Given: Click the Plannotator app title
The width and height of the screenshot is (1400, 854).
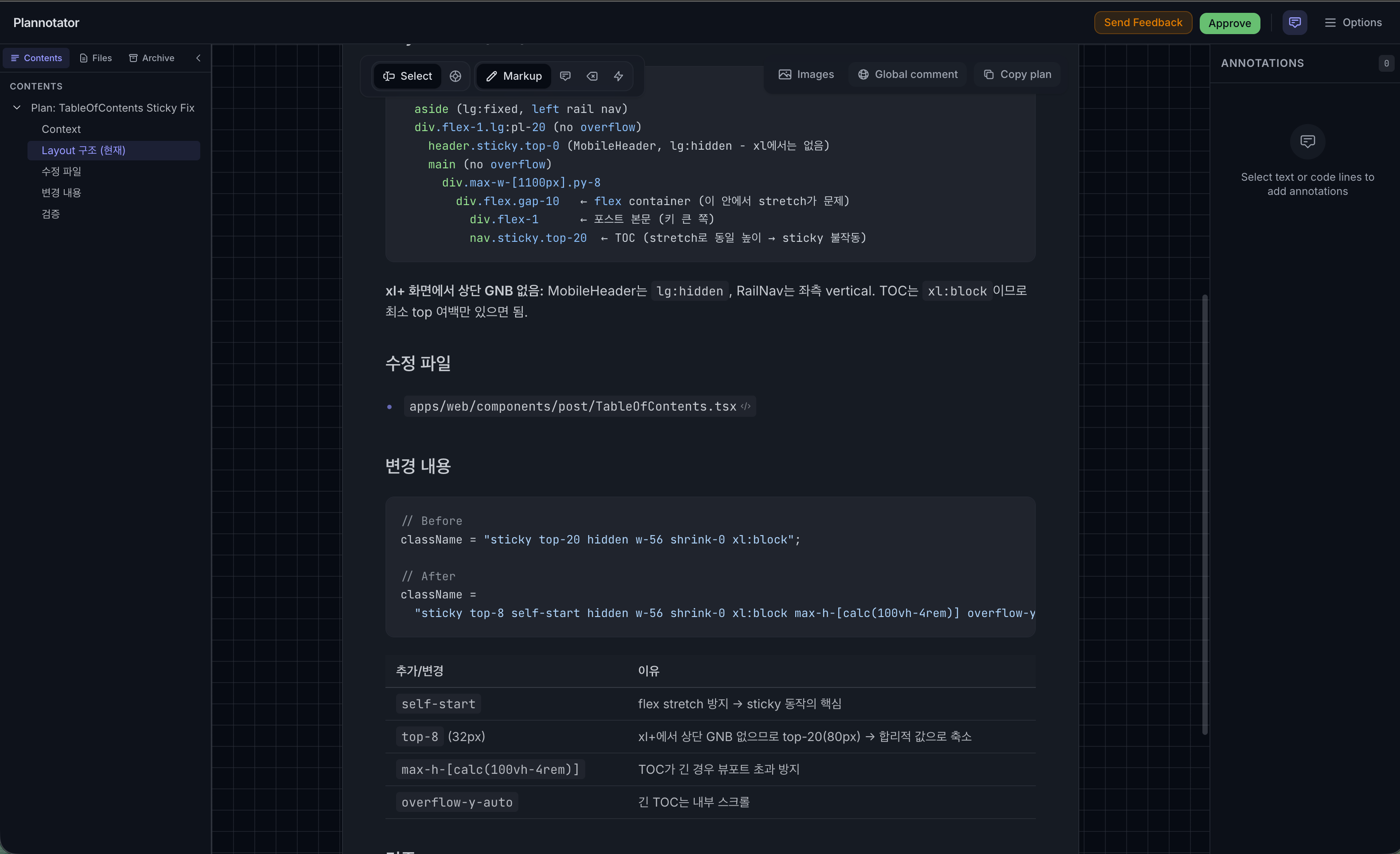Looking at the screenshot, I should point(46,23).
